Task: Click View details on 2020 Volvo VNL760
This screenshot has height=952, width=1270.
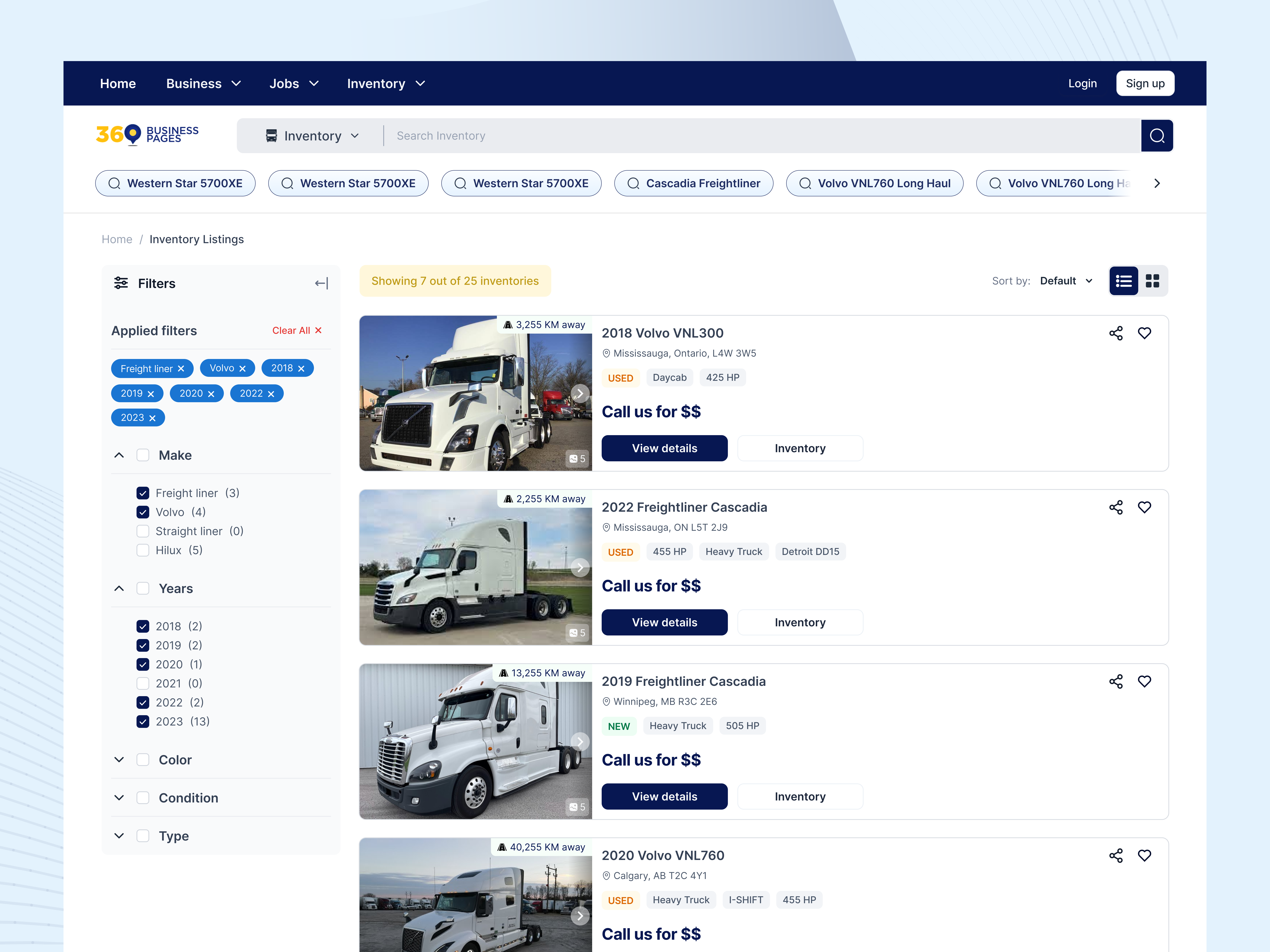Action: pyautogui.click(x=664, y=950)
